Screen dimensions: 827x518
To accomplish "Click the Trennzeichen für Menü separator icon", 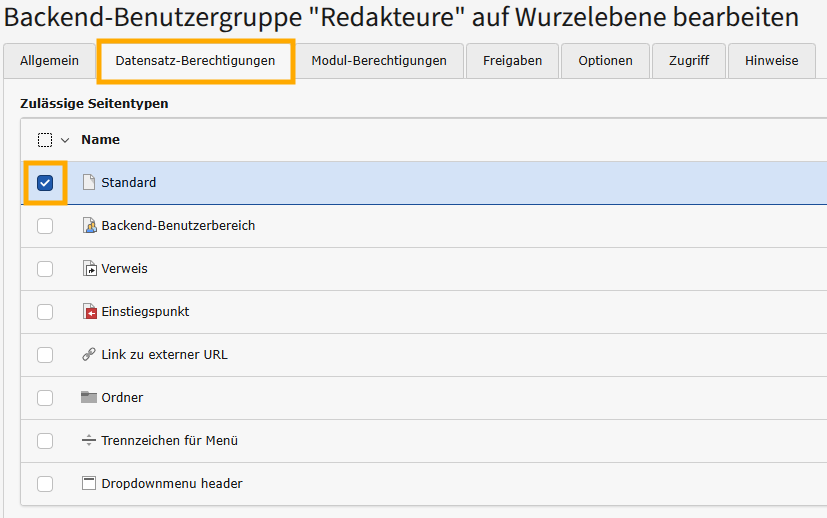I will pyautogui.click(x=89, y=441).
